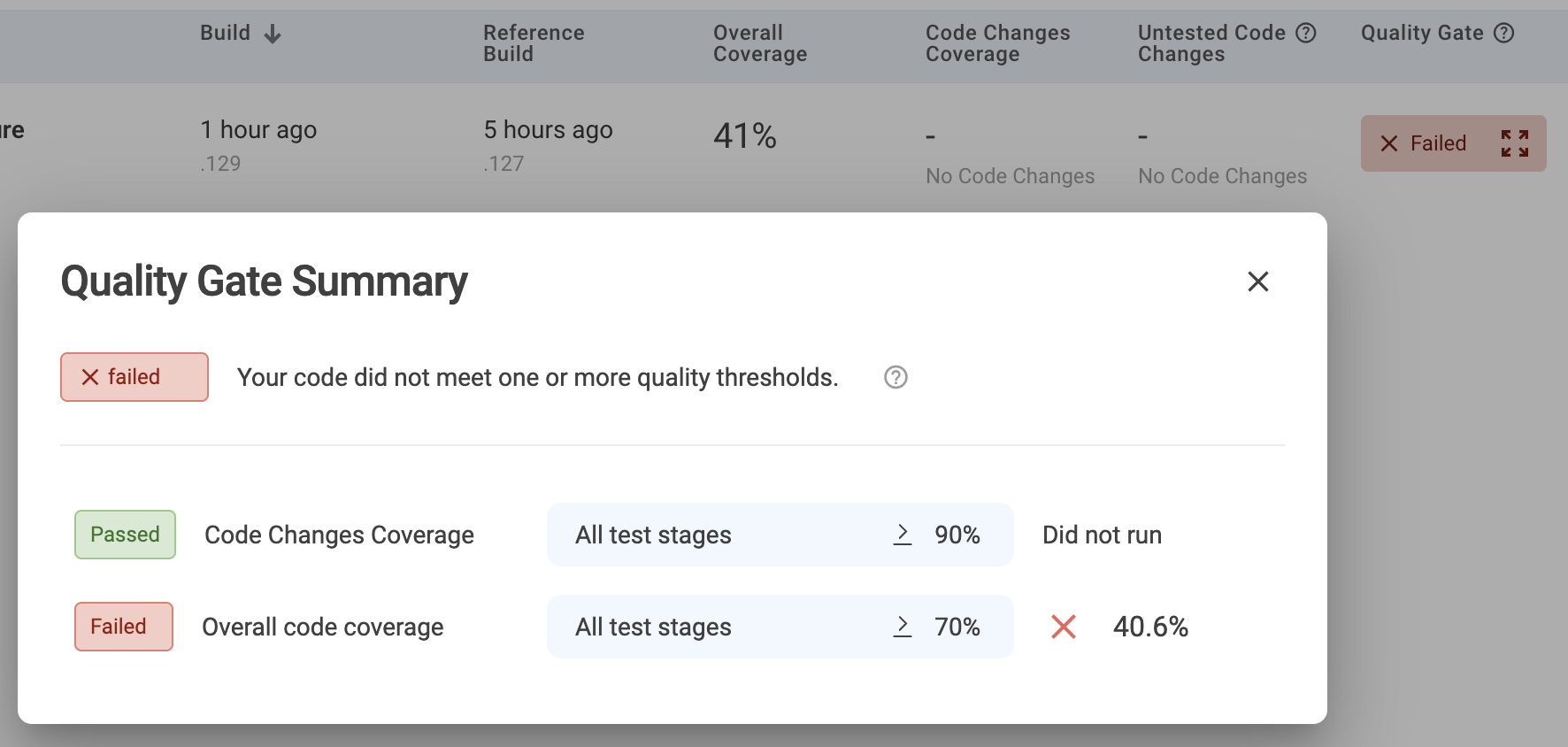Click the greater-or-equal symbol before 90%

(902, 535)
